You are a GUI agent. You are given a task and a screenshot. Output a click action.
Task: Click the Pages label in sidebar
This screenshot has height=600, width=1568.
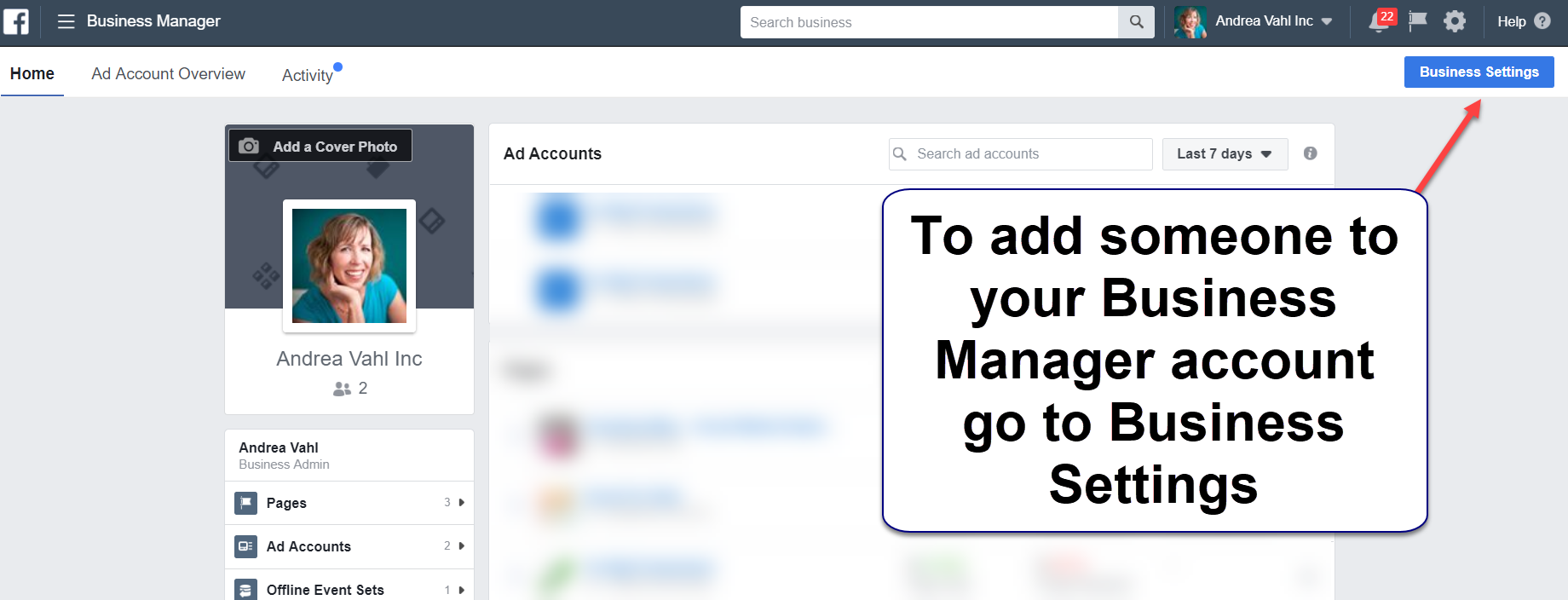(x=286, y=503)
